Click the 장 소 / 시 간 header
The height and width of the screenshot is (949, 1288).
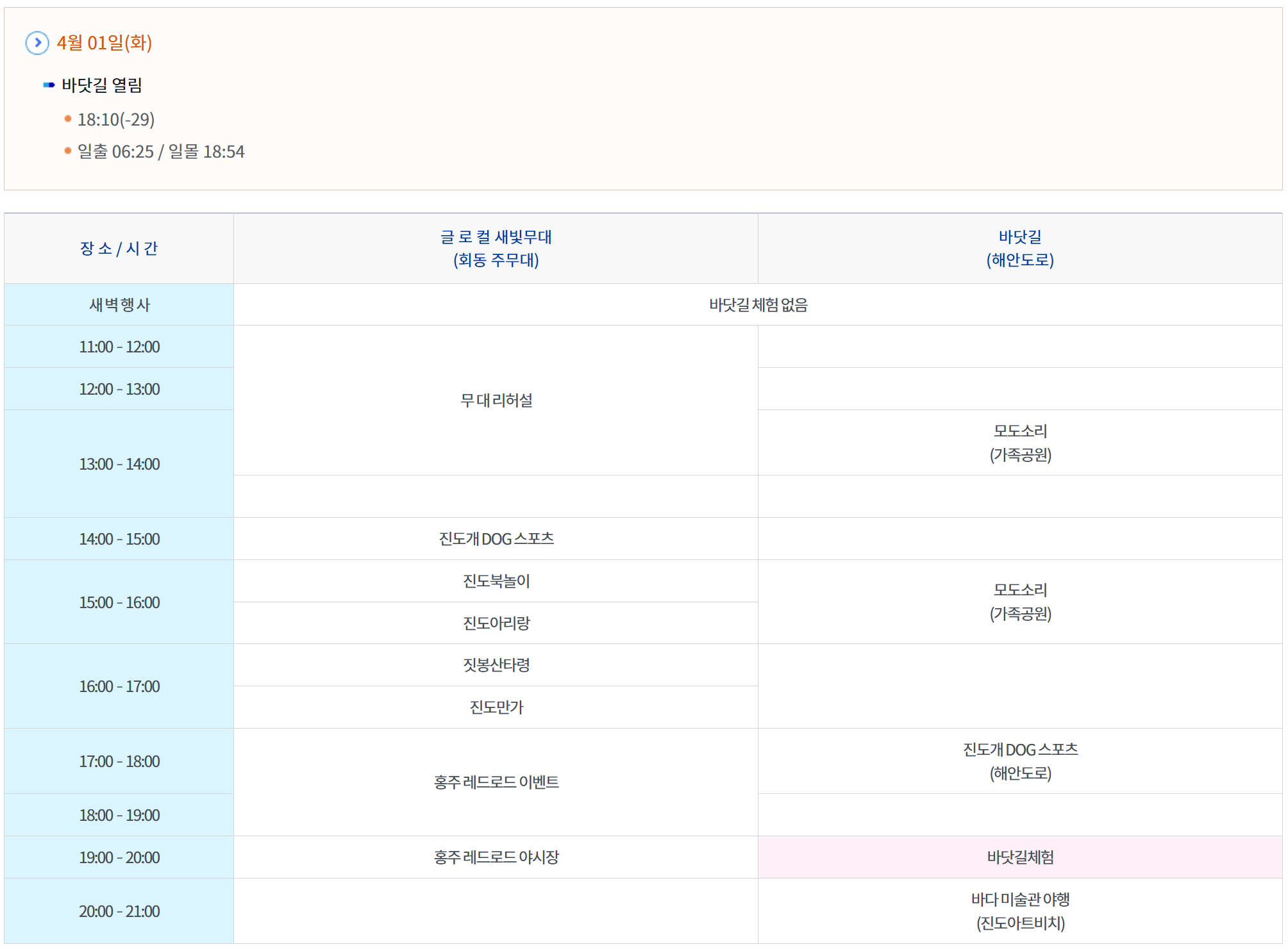click(119, 249)
